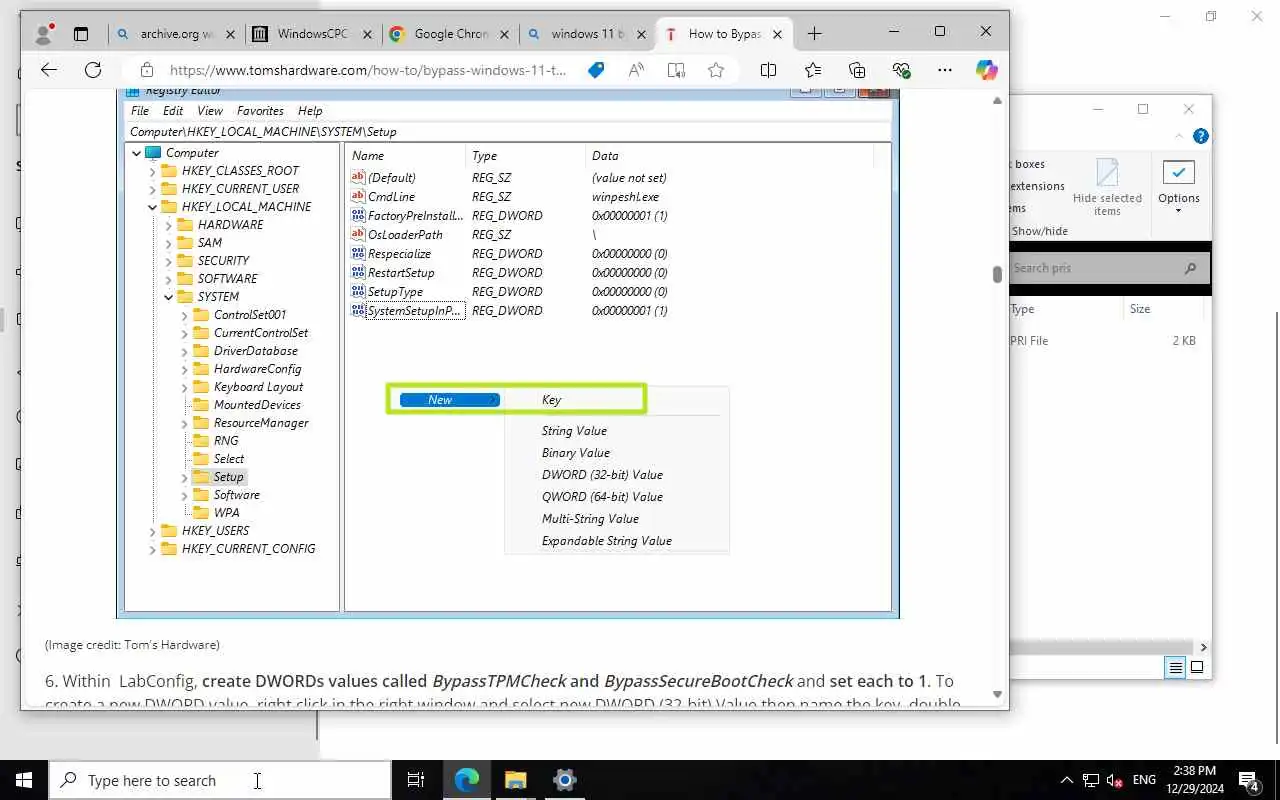The width and height of the screenshot is (1280, 800).
Task: Open Edge split screen
Action: click(x=768, y=70)
